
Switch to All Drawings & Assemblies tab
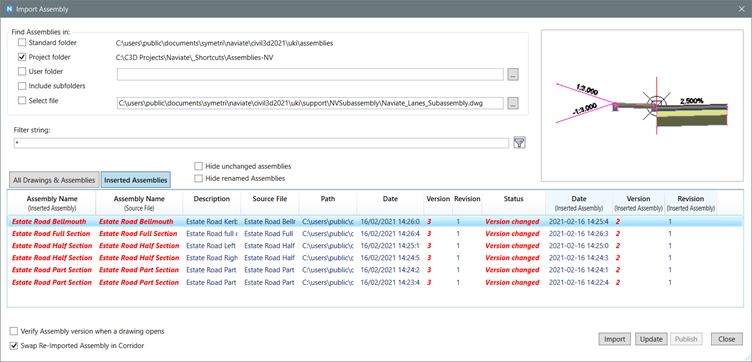[54, 180]
